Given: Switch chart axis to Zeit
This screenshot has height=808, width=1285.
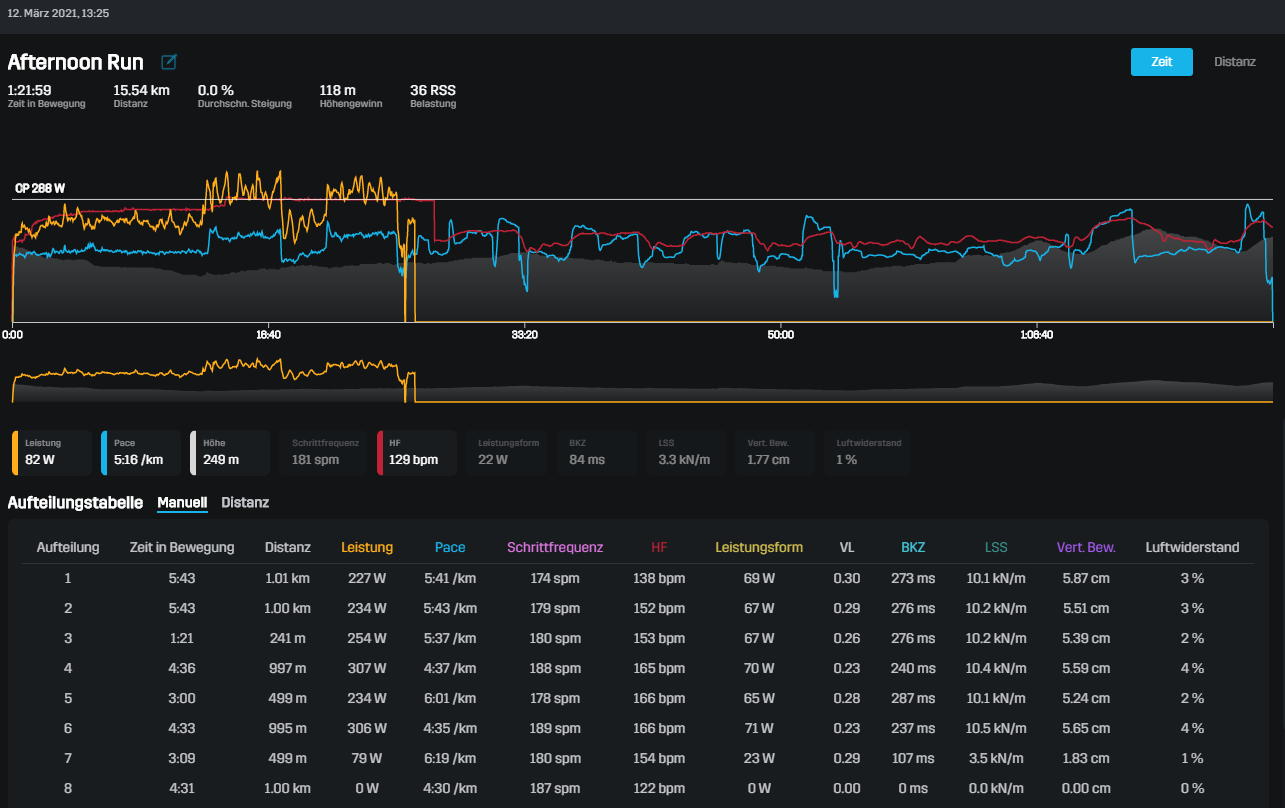Looking at the screenshot, I should pyautogui.click(x=1161, y=61).
